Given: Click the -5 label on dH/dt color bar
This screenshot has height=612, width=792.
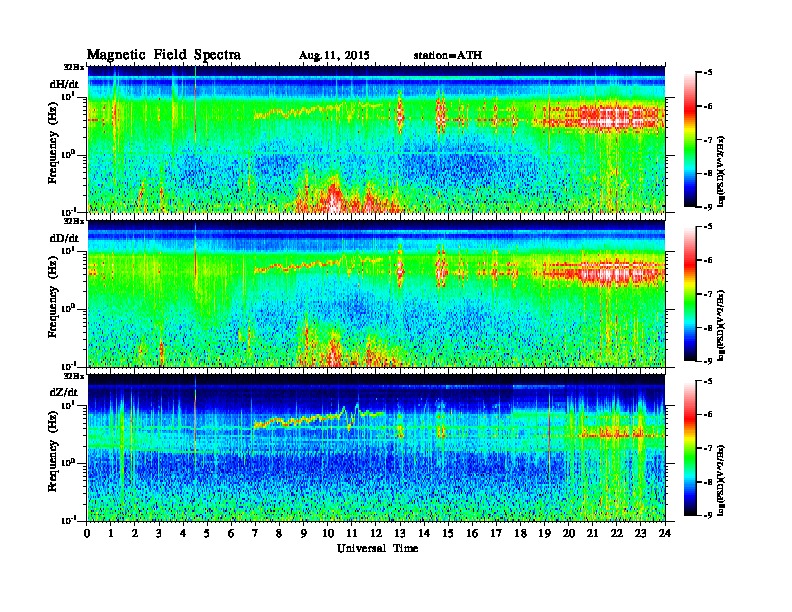Looking at the screenshot, I should tap(708, 72).
